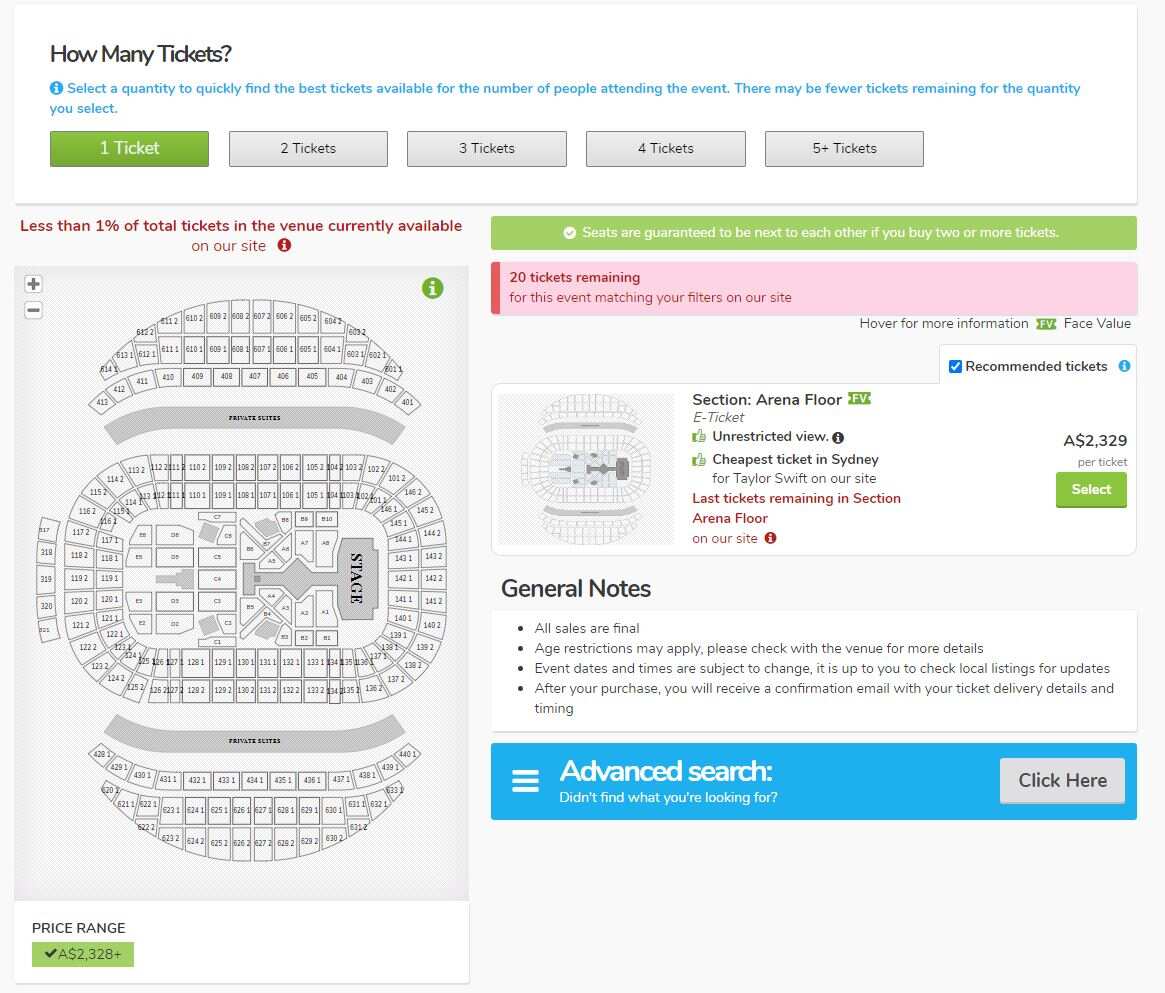Click the STAGE area on the seating map
1165x993 pixels.
coord(355,578)
